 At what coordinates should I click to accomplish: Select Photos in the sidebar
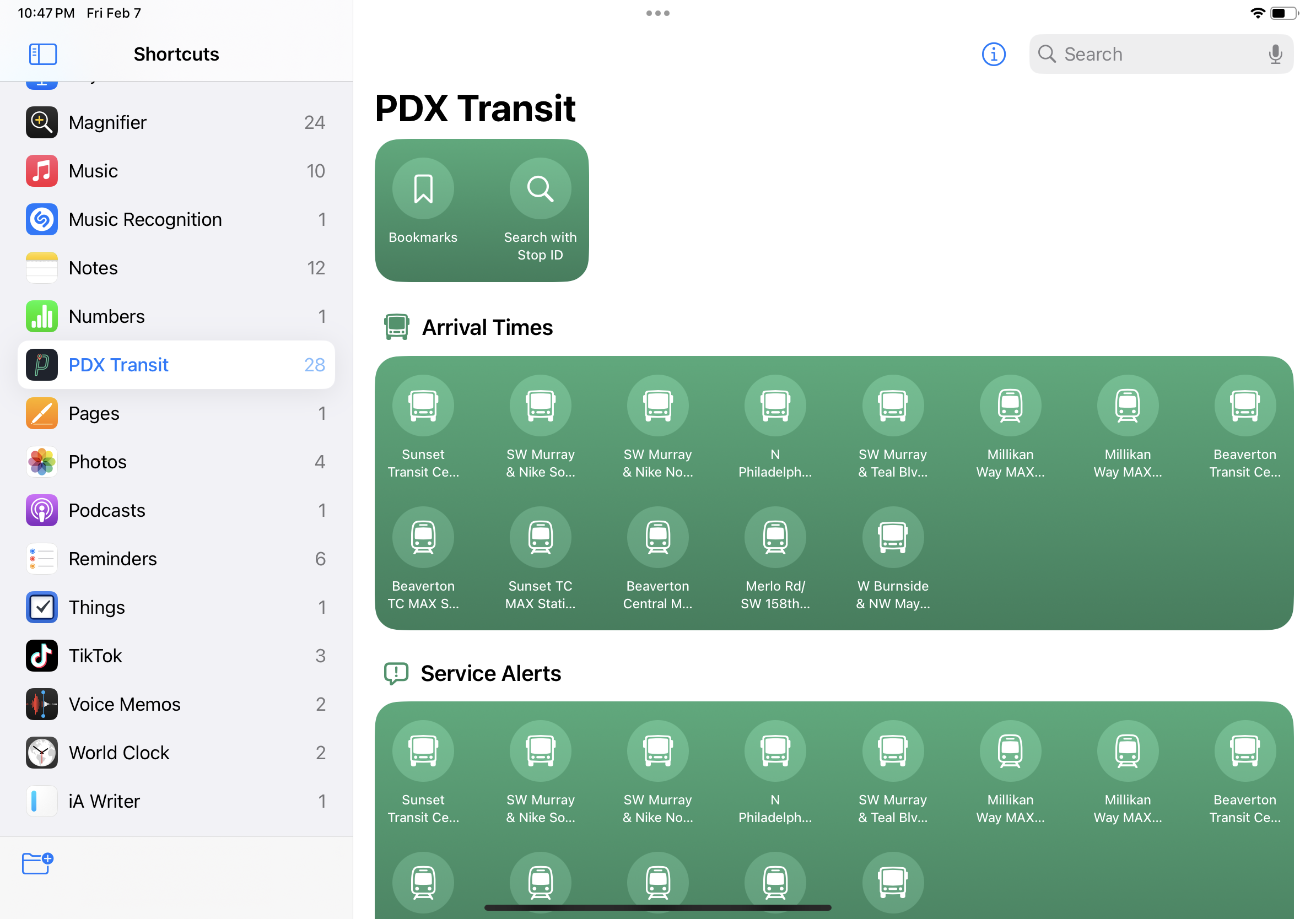coord(176,462)
